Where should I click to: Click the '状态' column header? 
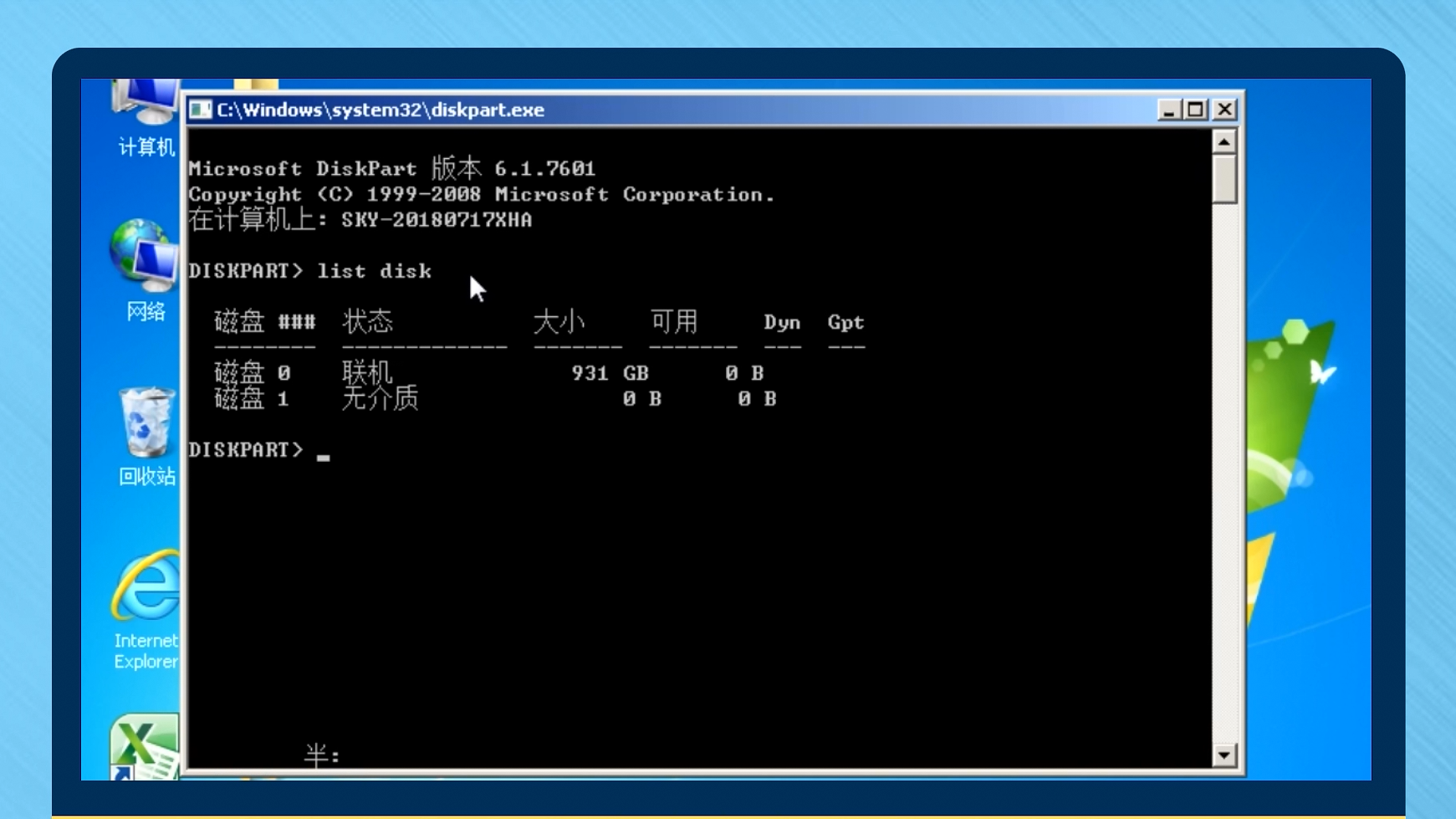click(367, 321)
